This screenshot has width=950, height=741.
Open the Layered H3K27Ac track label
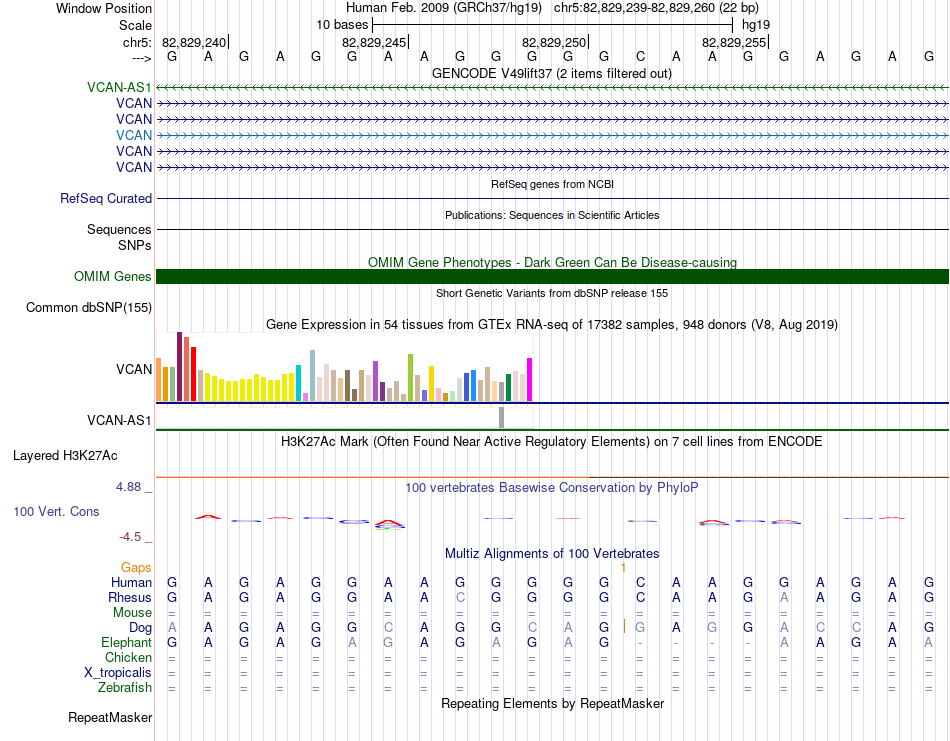(65, 456)
